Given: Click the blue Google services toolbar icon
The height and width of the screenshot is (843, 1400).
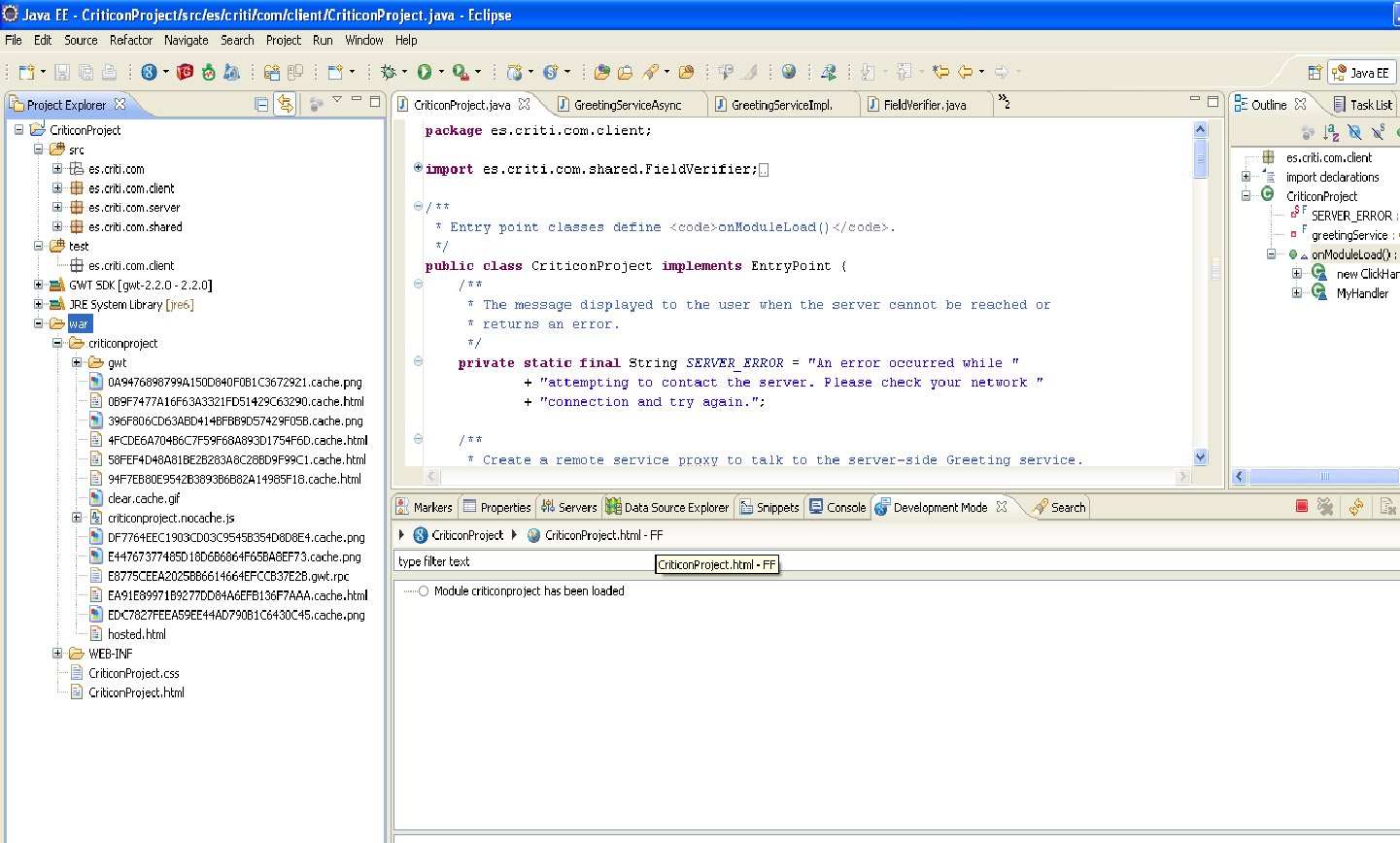Looking at the screenshot, I should 149,72.
